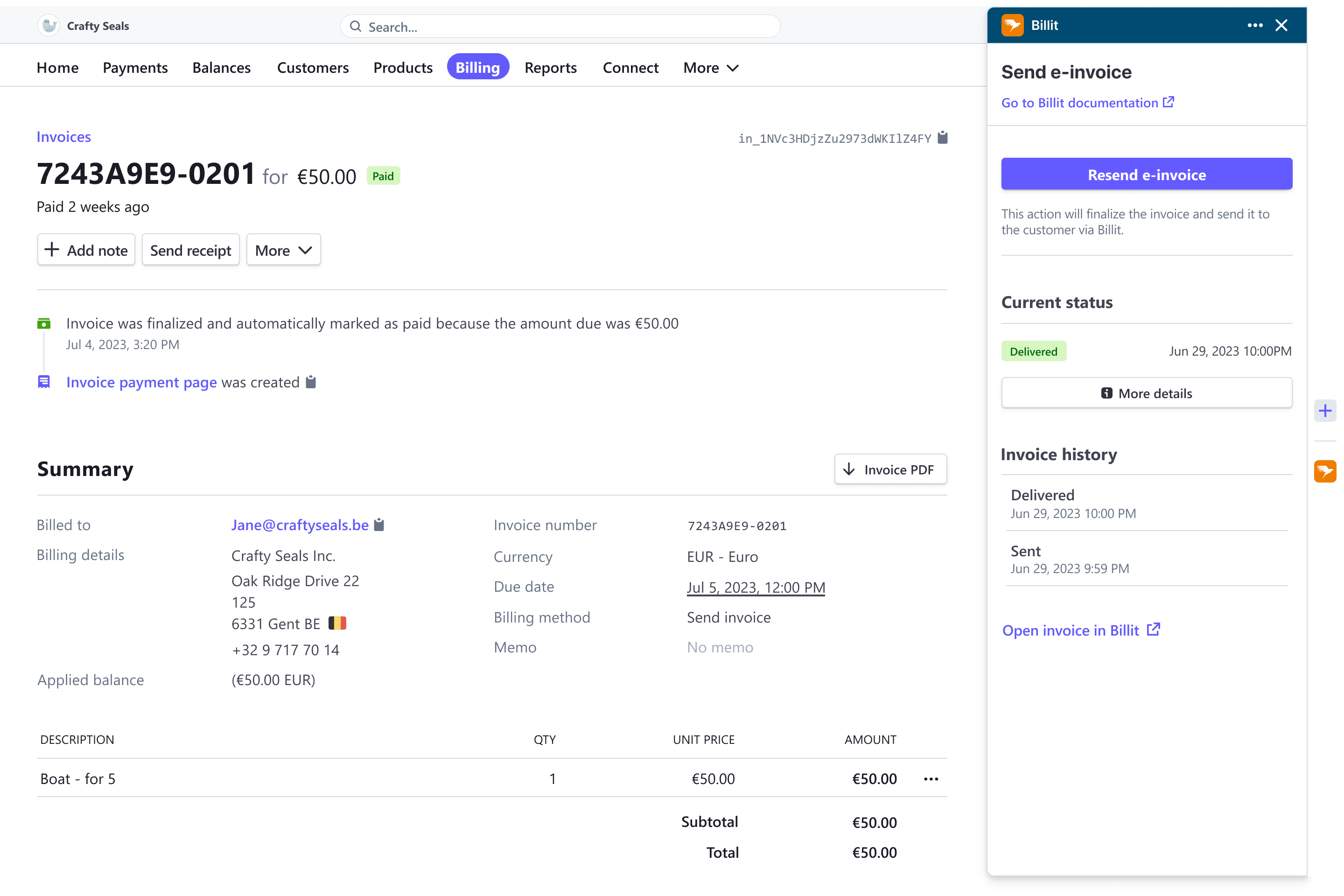Open the ellipsis menu on the Boat line item
The width and height of the screenshot is (1344, 896).
[x=931, y=778]
